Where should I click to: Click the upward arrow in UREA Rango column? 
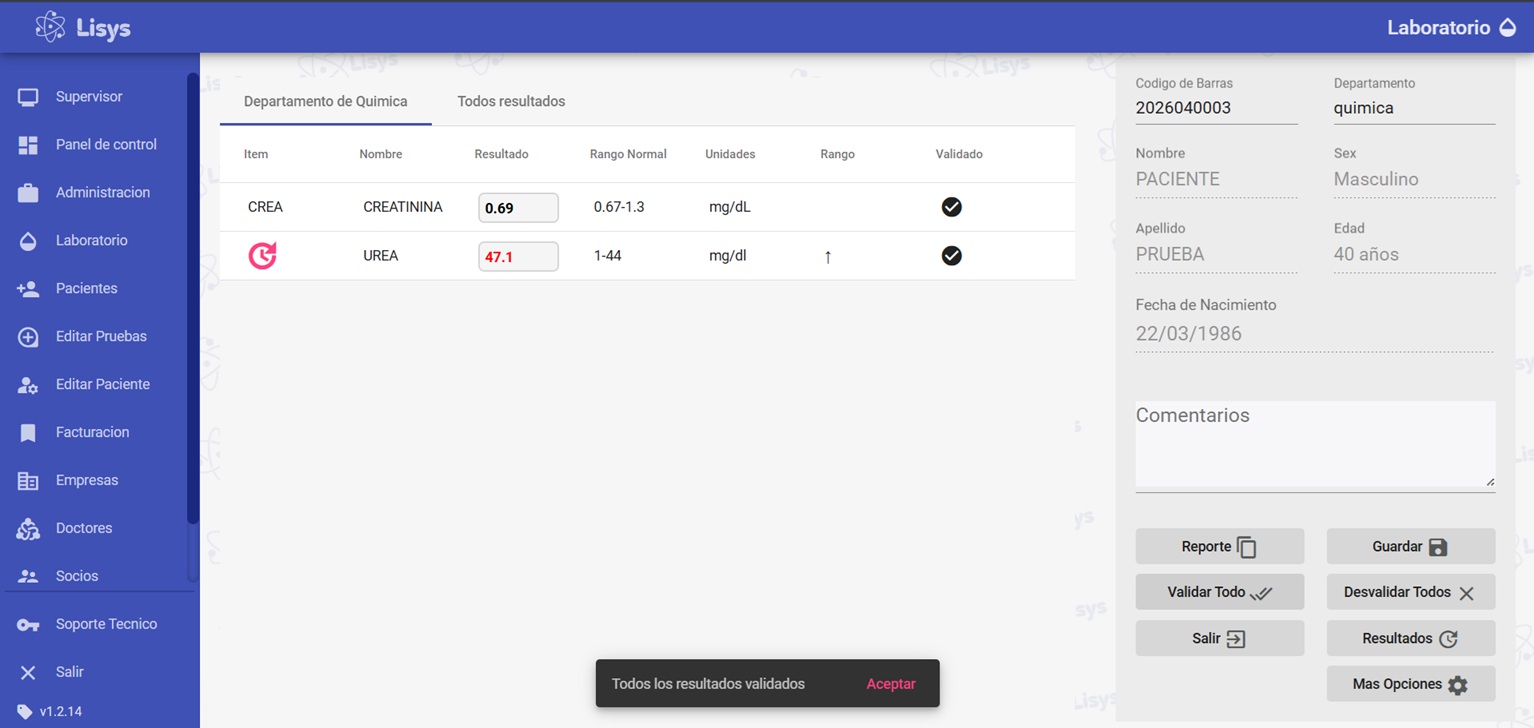click(x=828, y=257)
